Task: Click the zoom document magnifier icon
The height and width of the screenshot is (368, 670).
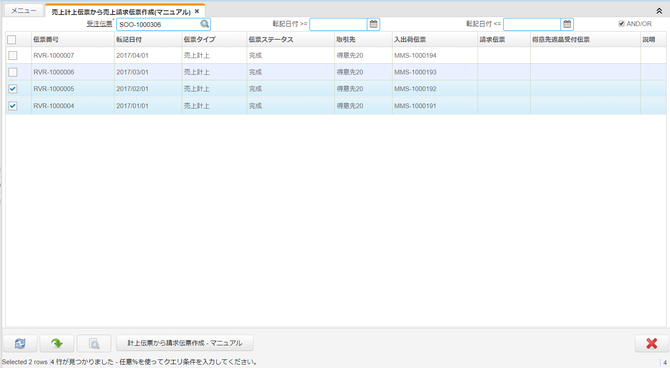Action: (x=94, y=343)
